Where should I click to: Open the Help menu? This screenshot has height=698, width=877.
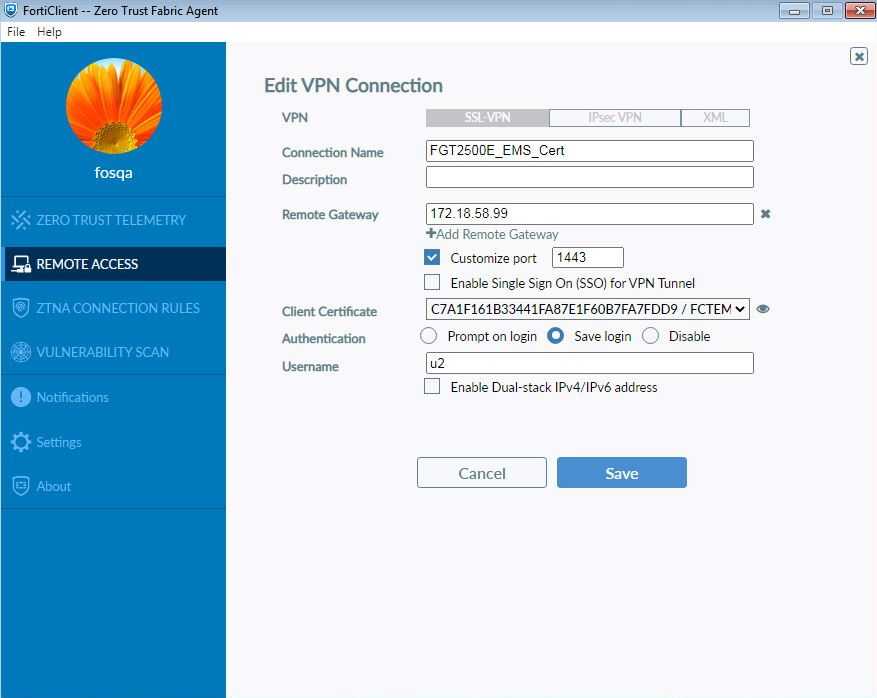[49, 32]
